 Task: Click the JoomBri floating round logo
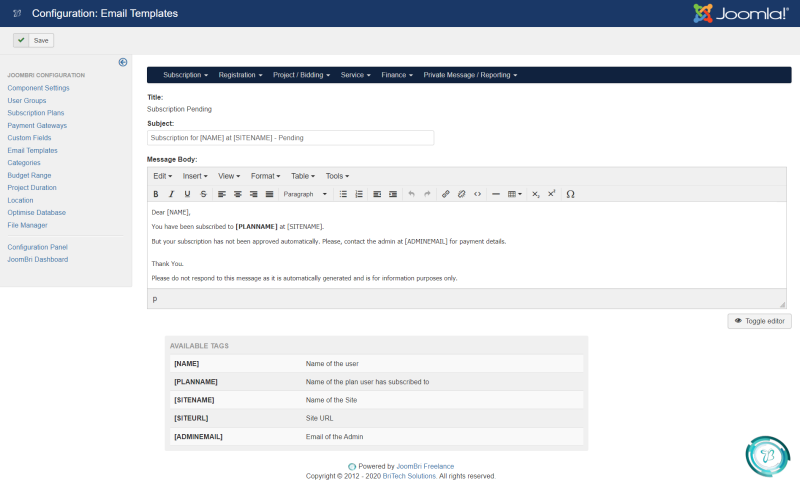(x=767, y=456)
